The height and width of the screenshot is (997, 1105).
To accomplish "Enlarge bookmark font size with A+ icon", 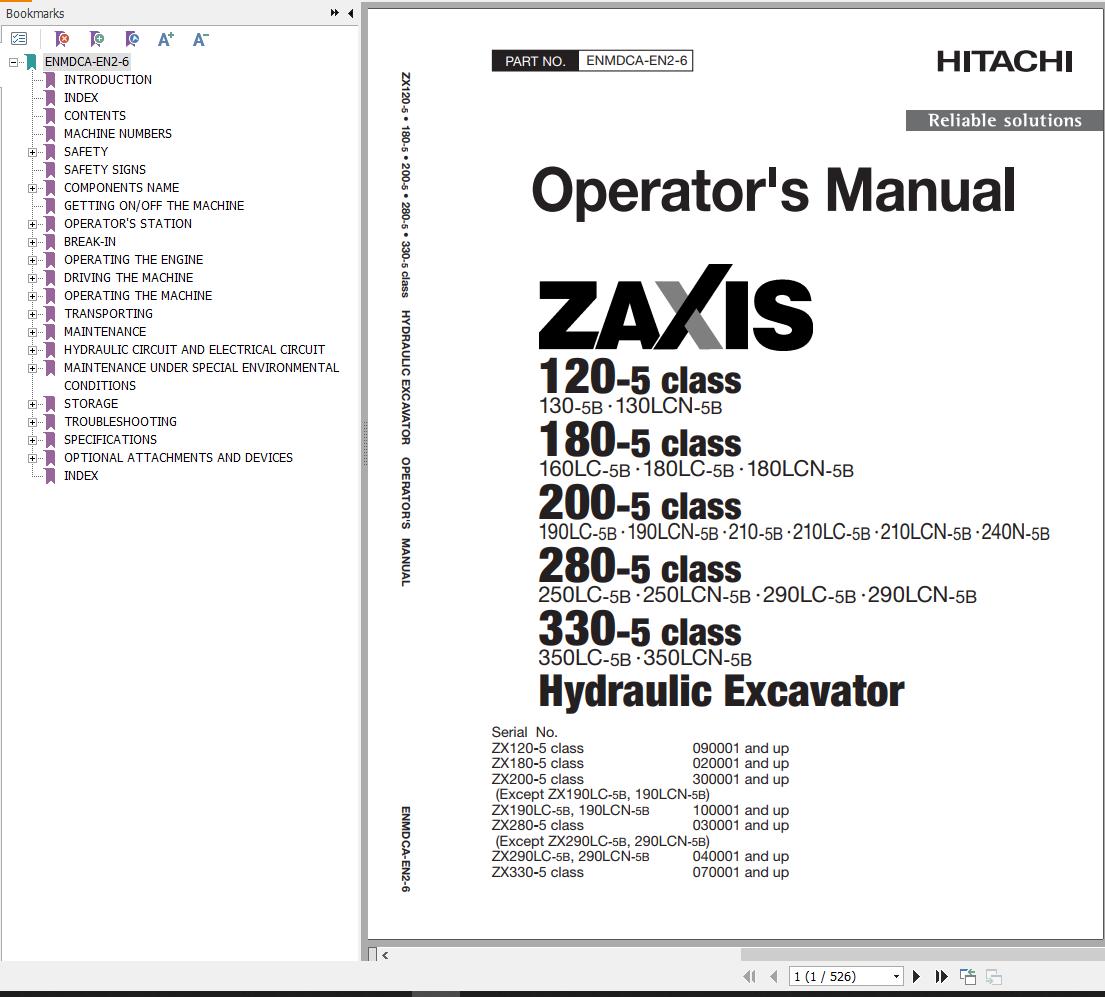I will point(166,39).
